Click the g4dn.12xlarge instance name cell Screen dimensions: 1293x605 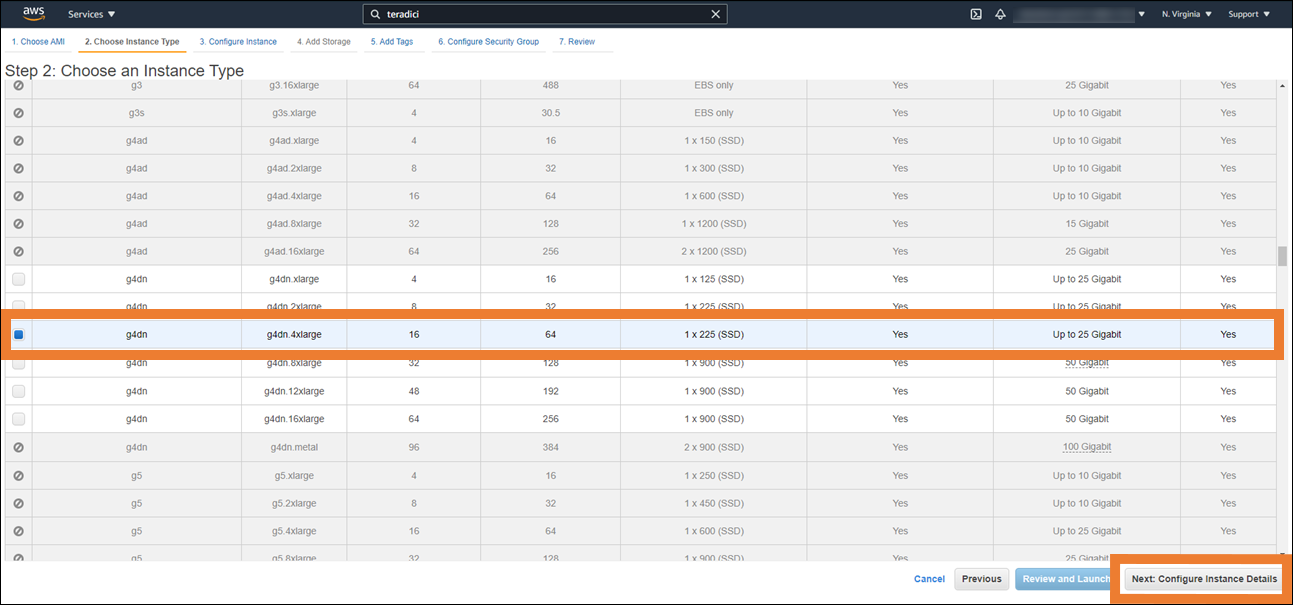[x=294, y=391]
